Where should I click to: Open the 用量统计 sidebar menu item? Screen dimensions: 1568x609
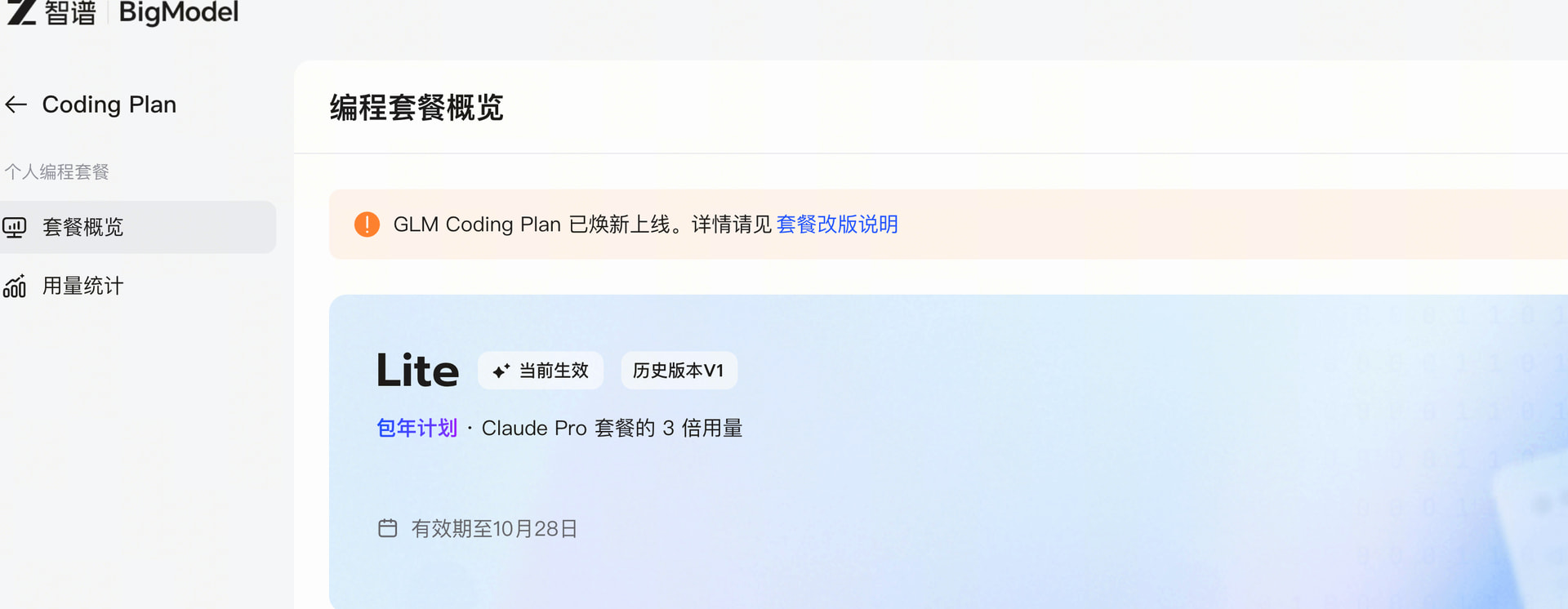138,286
